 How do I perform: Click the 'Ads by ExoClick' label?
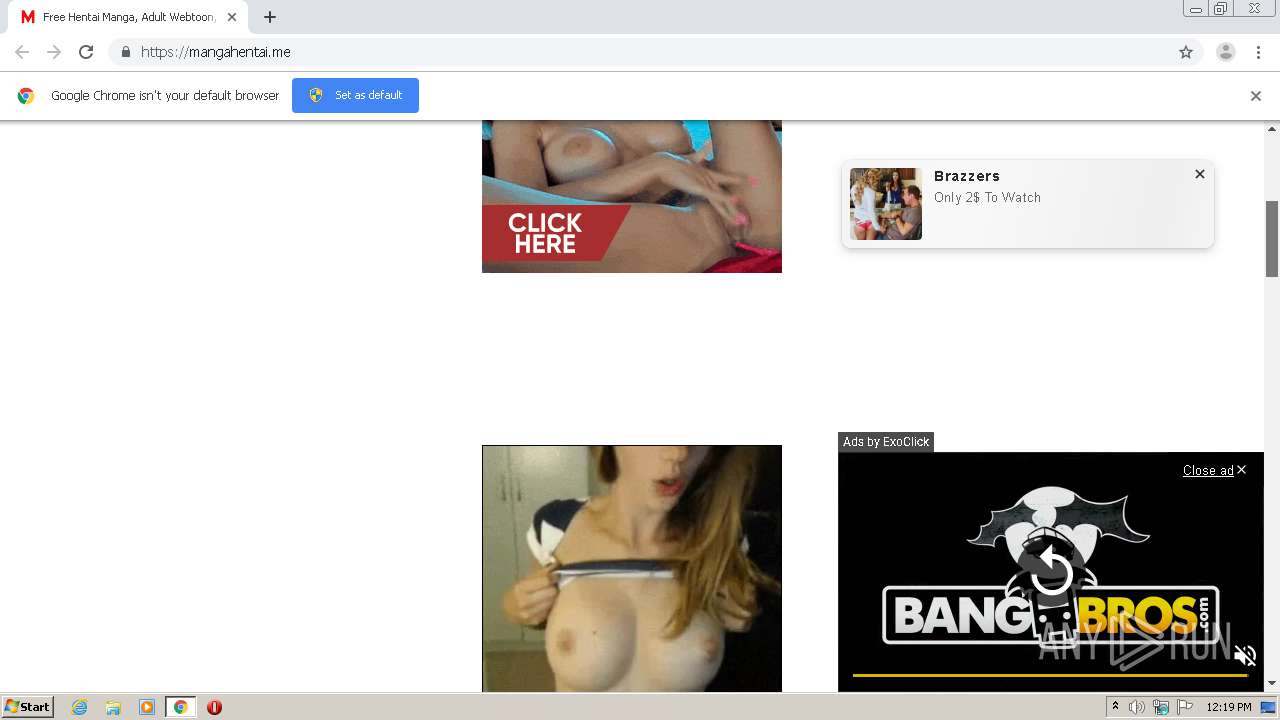(x=886, y=442)
